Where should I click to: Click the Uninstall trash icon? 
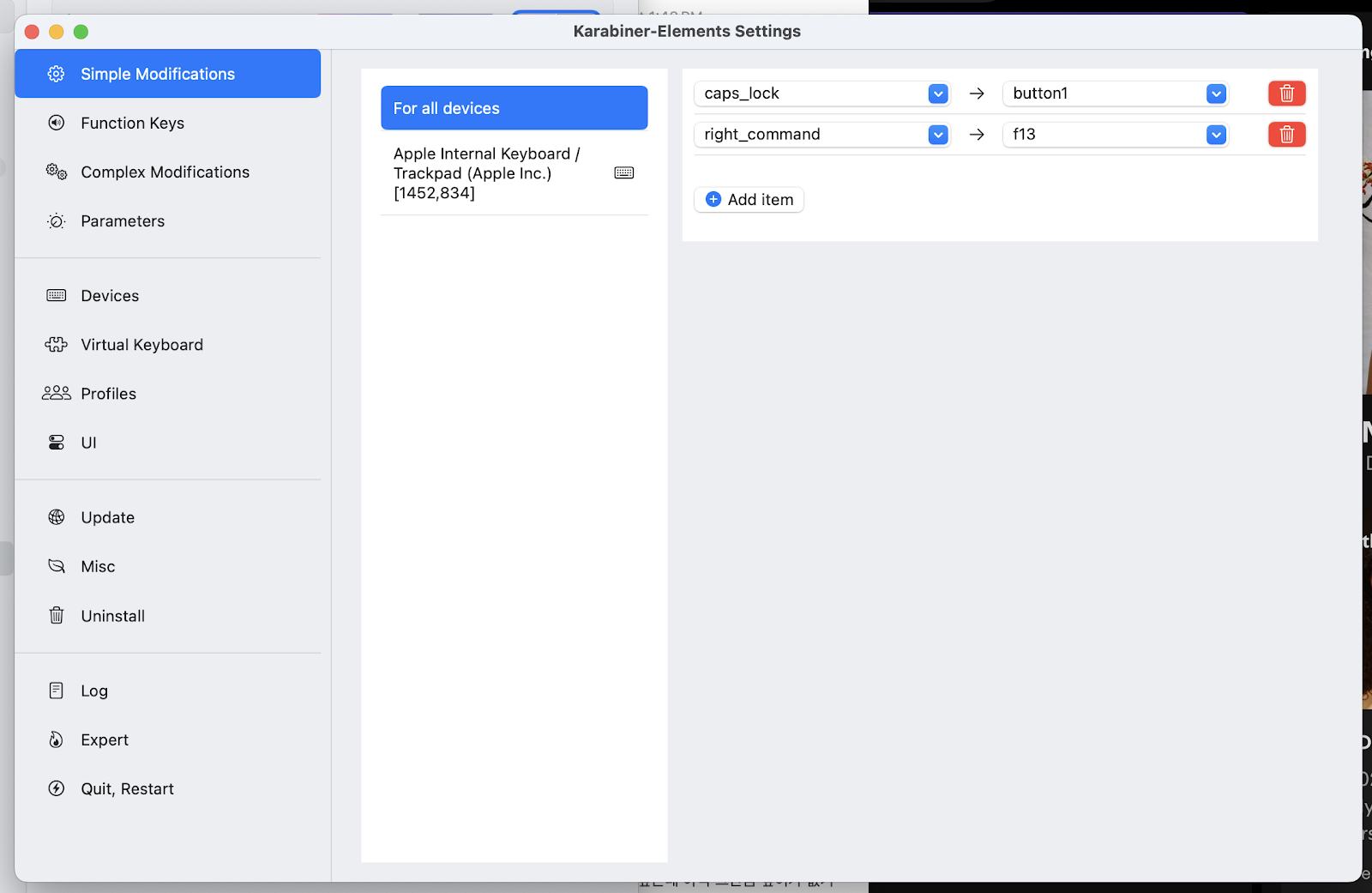coord(56,615)
